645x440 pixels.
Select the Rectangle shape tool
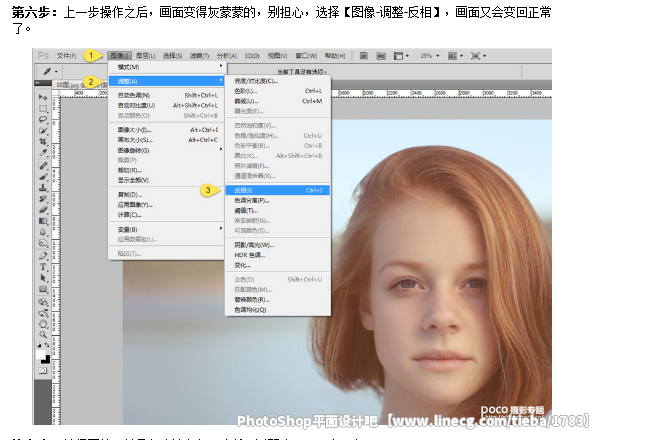(x=43, y=289)
